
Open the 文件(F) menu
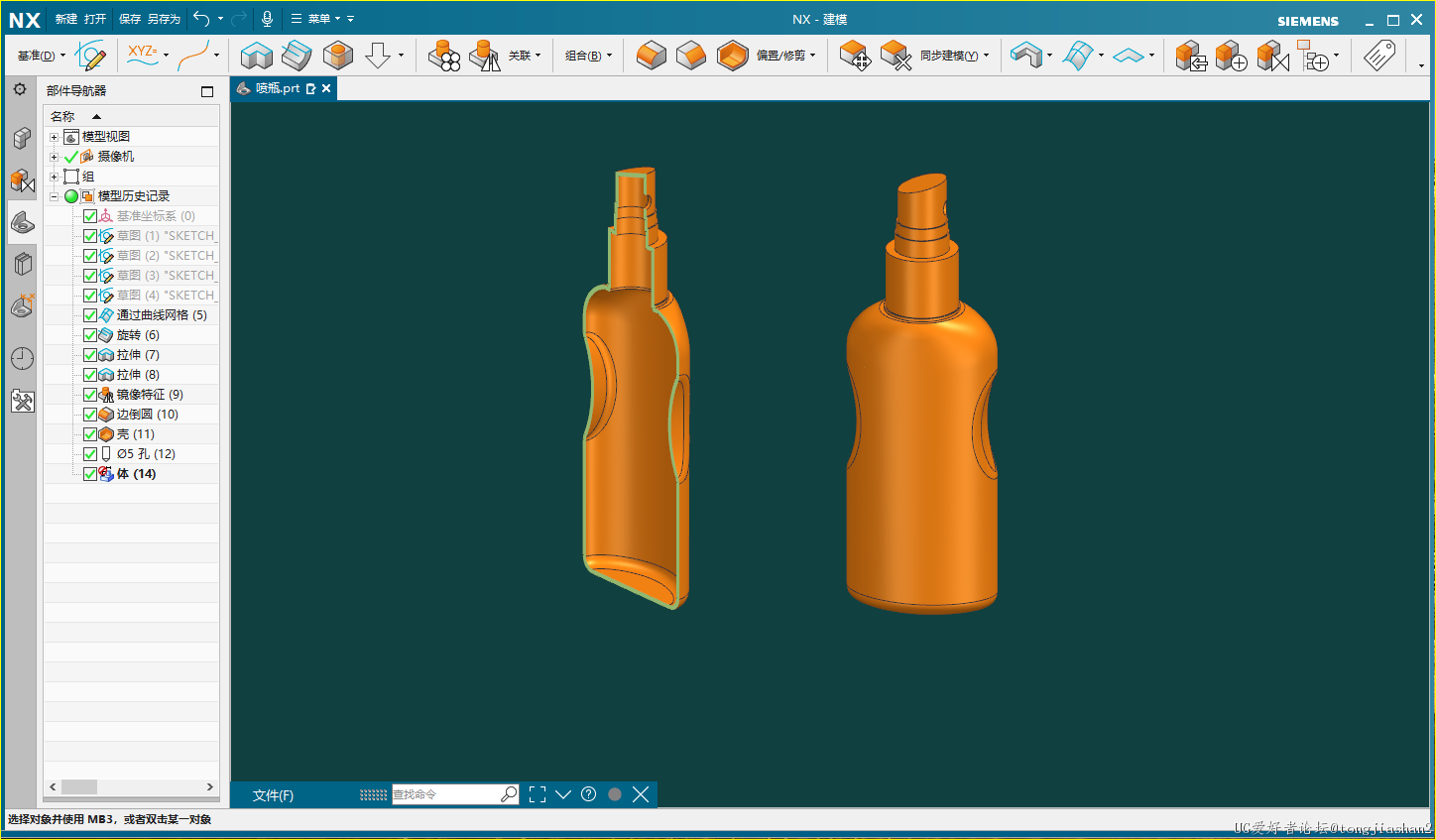click(273, 795)
